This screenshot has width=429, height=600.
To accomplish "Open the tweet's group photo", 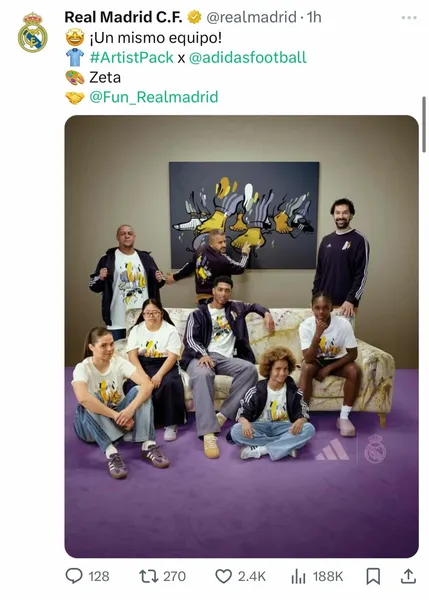I will pyautogui.click(x=241, y=336).
